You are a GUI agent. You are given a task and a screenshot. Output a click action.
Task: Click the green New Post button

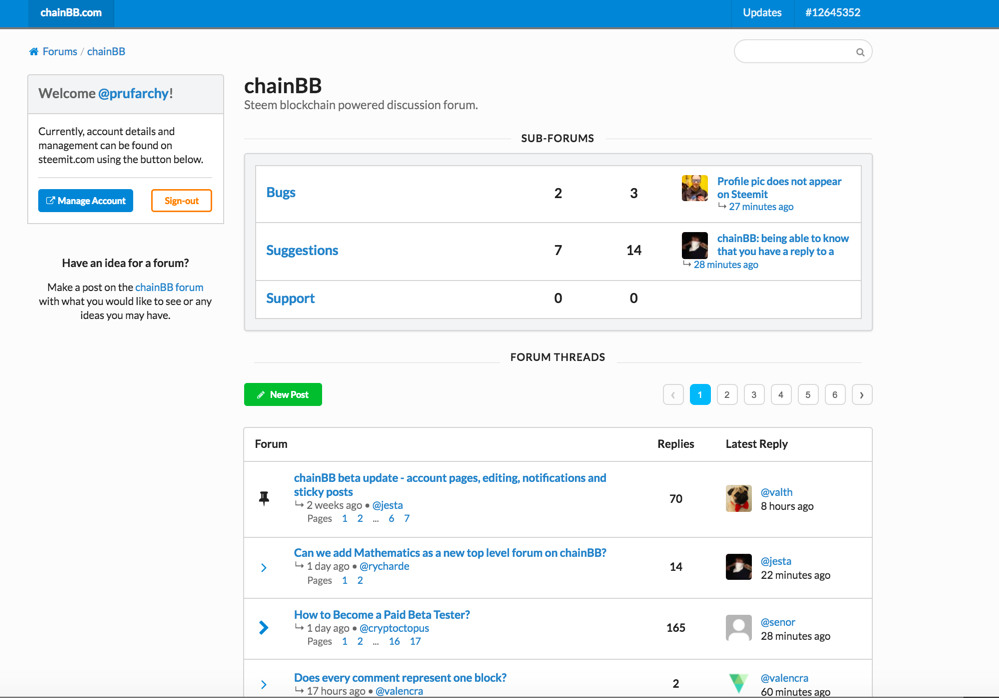283,395
